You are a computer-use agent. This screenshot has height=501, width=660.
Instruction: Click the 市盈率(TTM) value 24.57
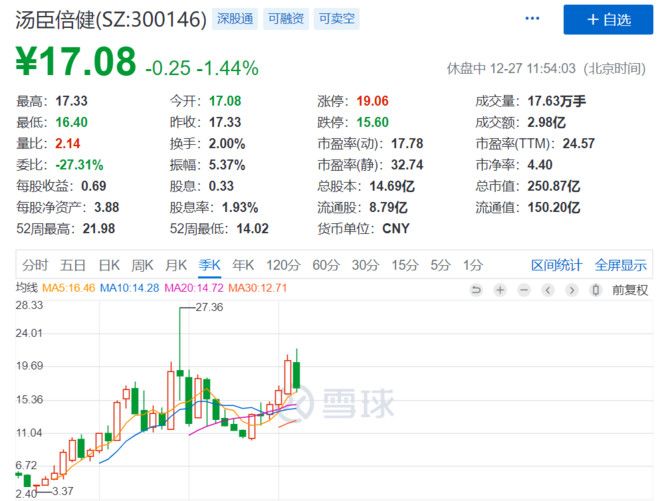[x=579, y=144]
